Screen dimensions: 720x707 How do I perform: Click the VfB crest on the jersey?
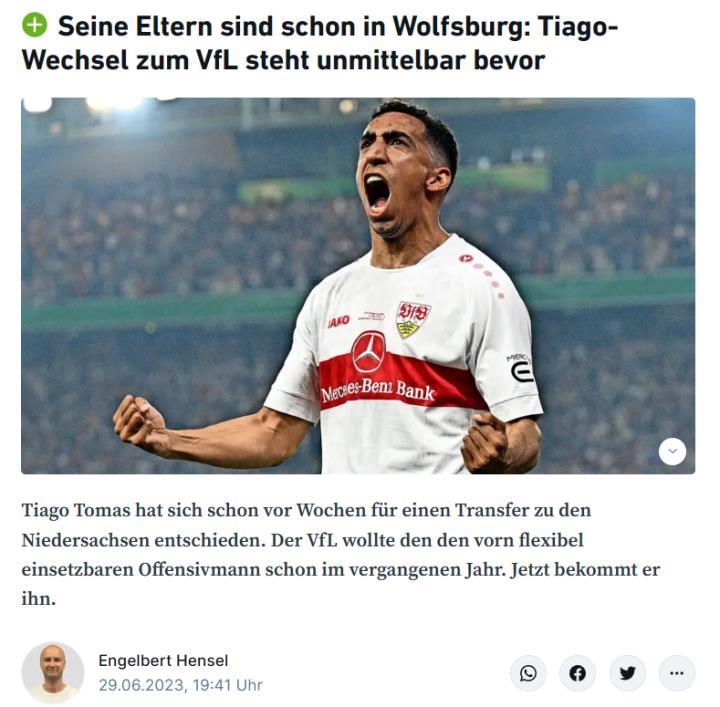click(412, 319)
